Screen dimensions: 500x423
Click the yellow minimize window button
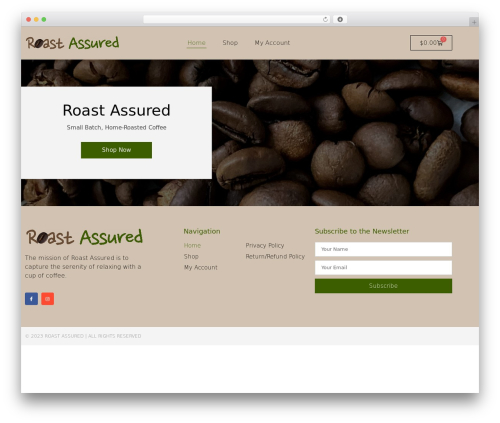(x=36, y=19)
